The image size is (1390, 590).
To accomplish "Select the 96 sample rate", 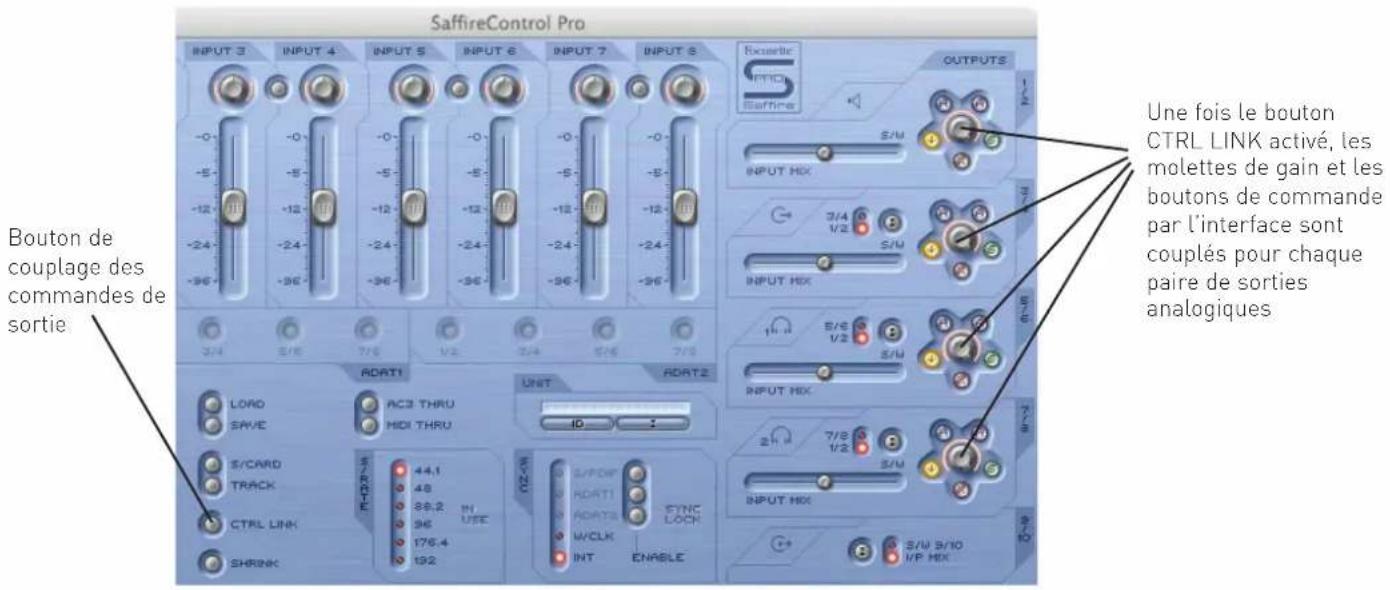I will (x=398, y=525).
